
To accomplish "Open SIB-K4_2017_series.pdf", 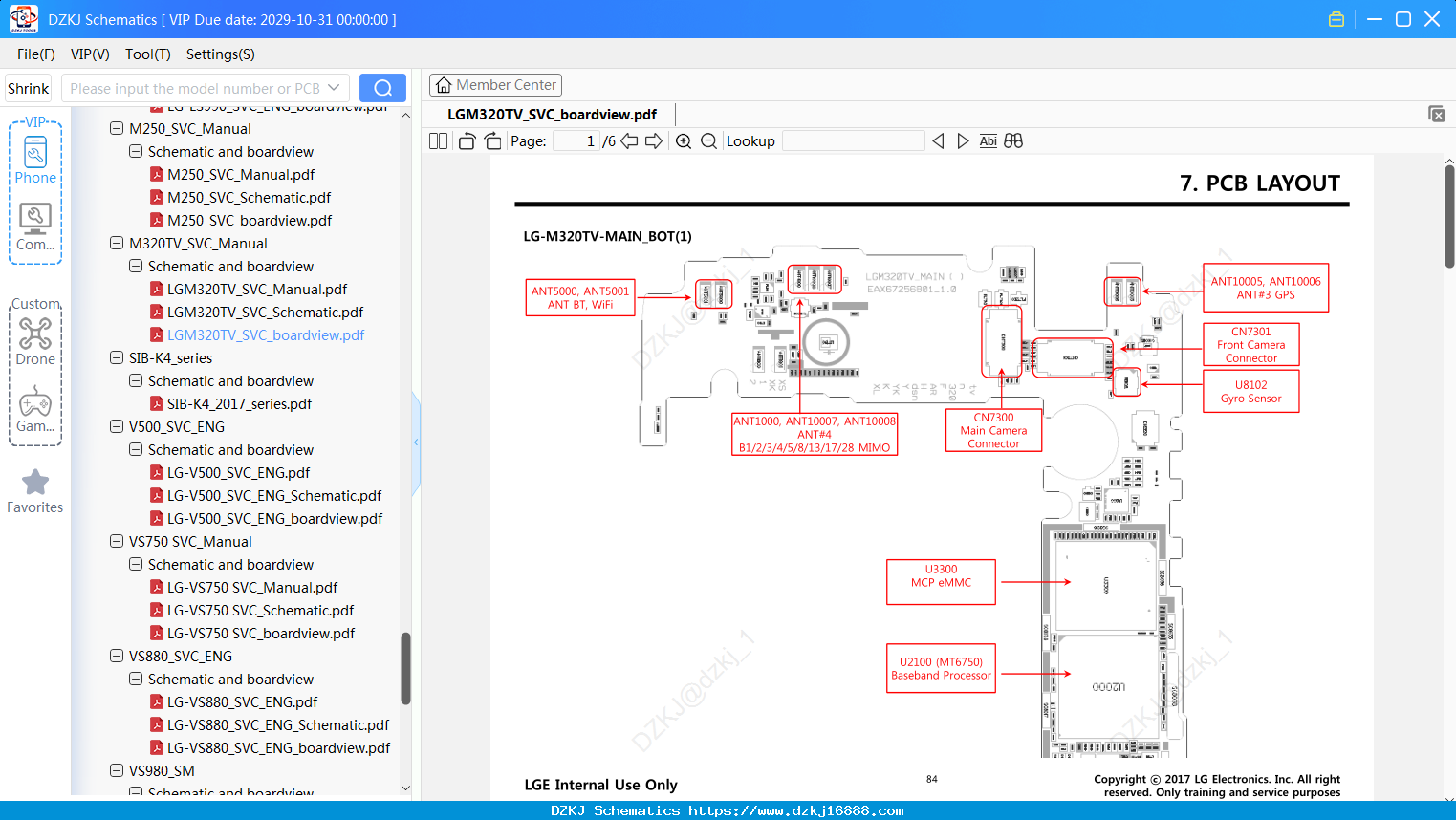I will click(x=239, y=403).
